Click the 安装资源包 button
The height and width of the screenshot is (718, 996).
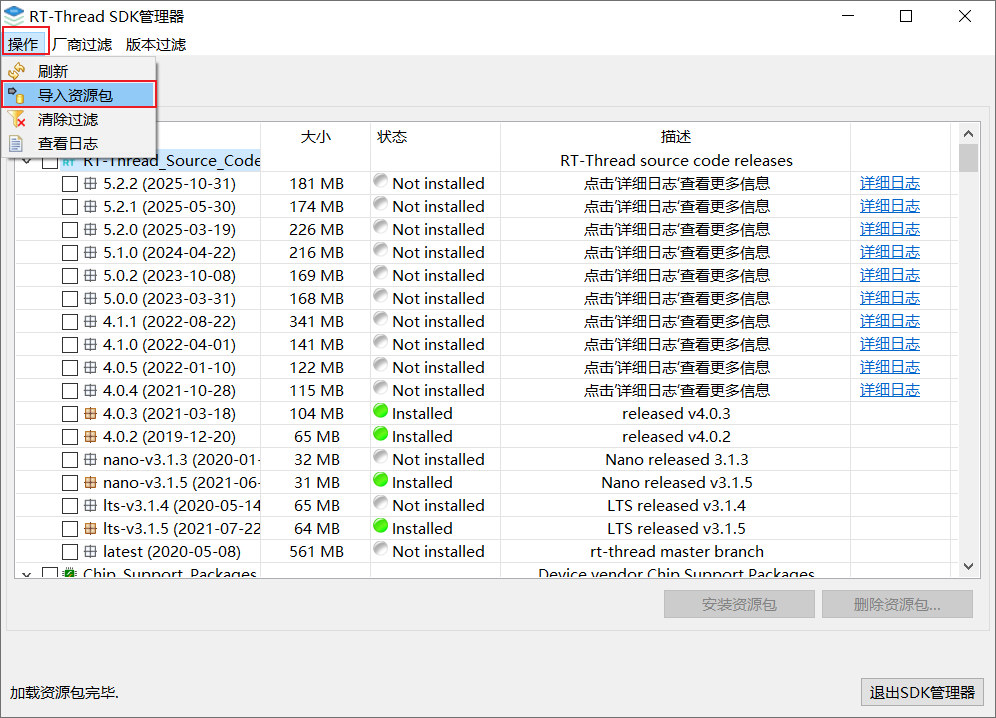pos(739,604)
